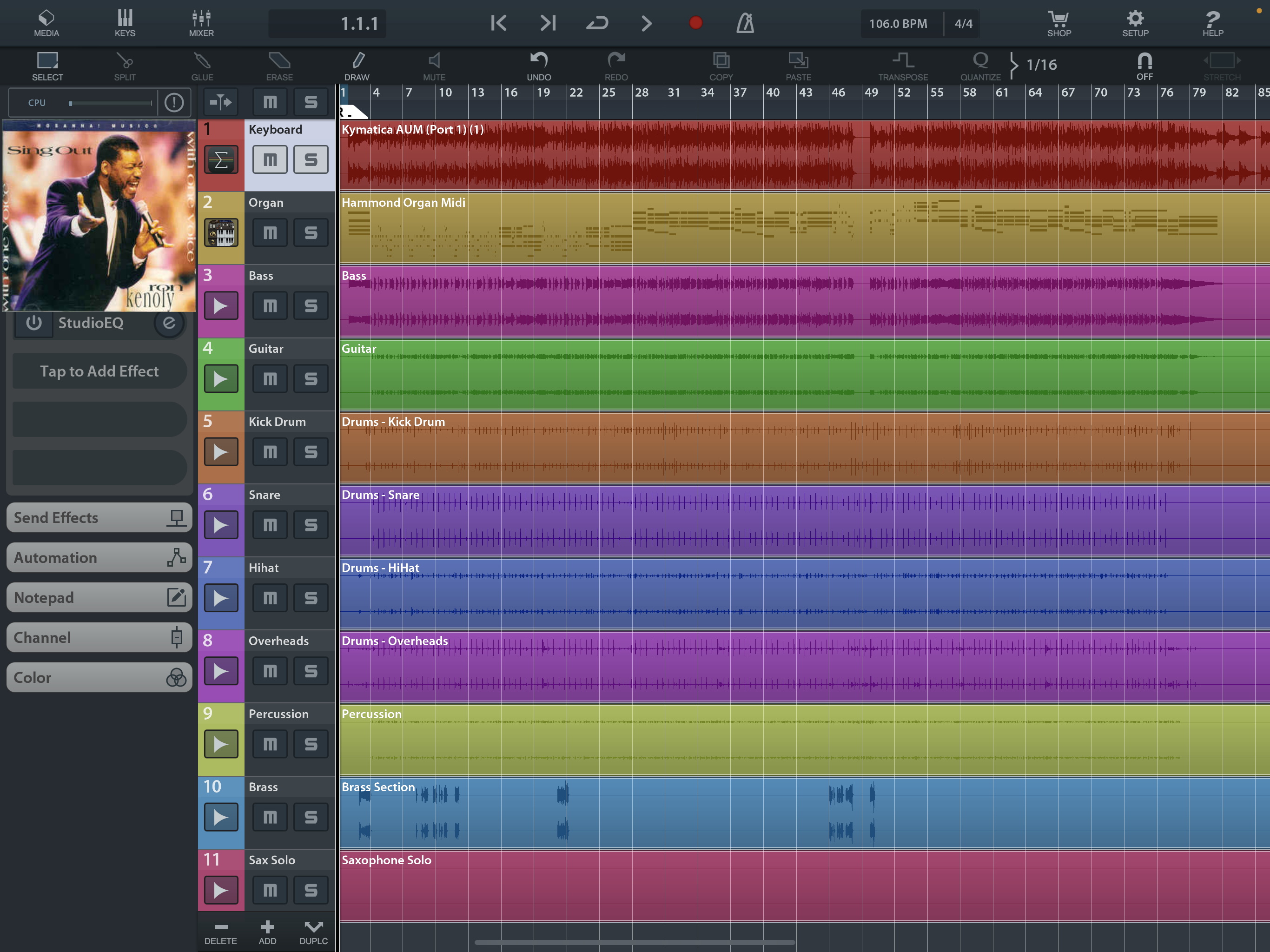
Task: Open the Media browser
Action: point(46,23)
